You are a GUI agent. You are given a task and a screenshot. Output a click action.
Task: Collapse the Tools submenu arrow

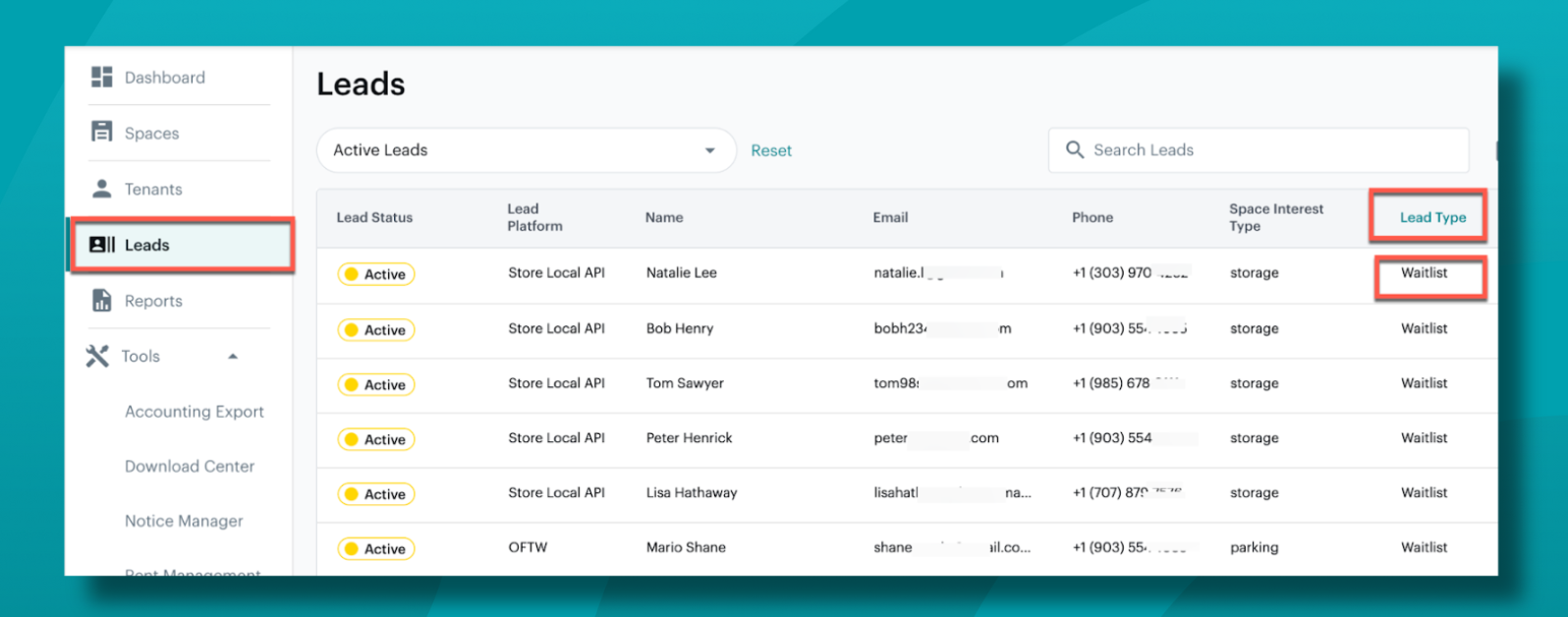click(x=233, y=356)
